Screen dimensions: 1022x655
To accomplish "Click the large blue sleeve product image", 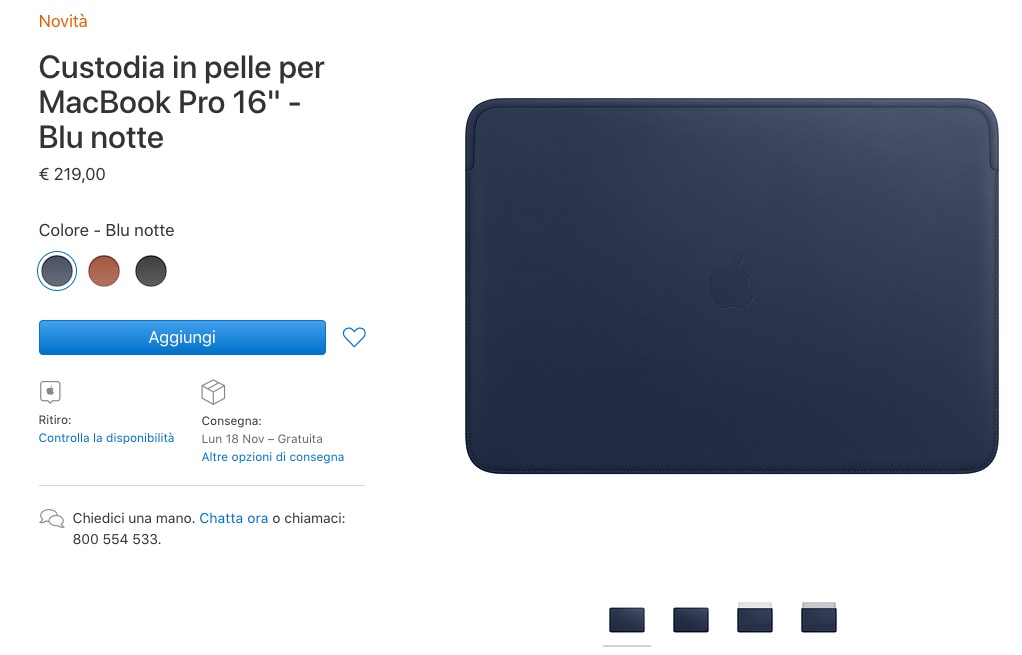I will tap(732, 285).
